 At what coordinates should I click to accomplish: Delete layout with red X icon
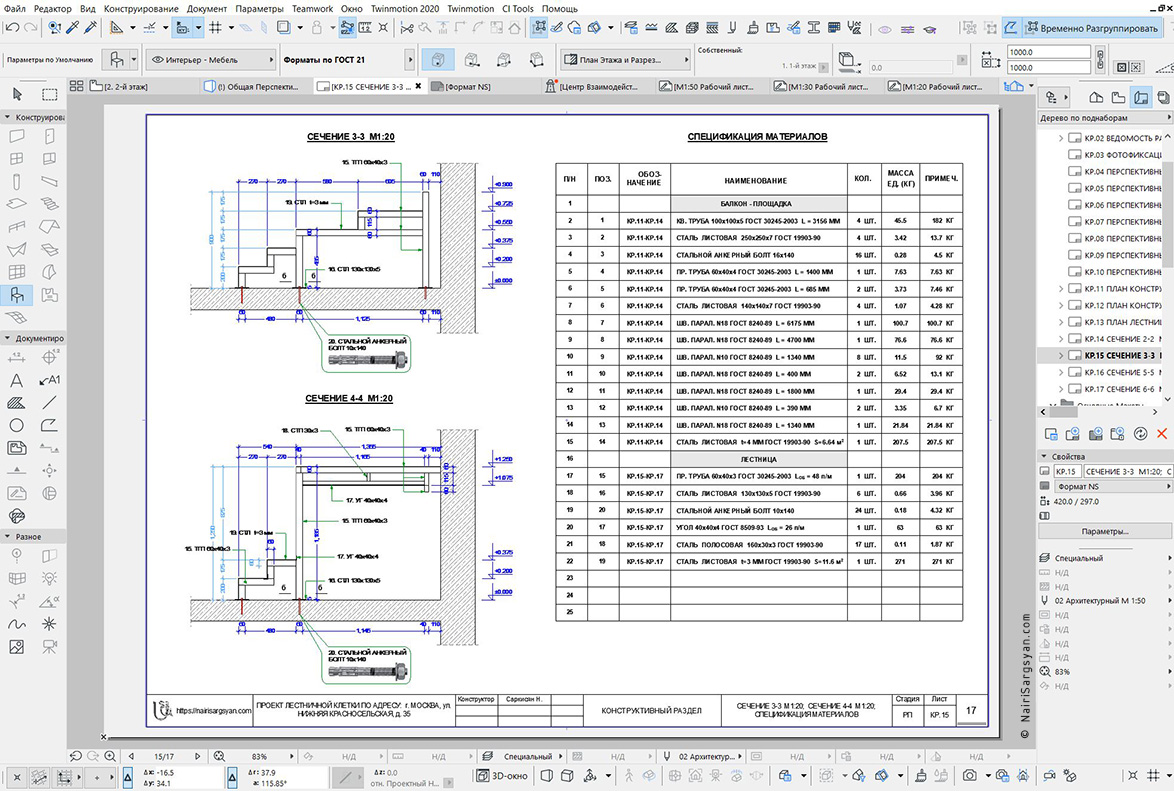1162,434
